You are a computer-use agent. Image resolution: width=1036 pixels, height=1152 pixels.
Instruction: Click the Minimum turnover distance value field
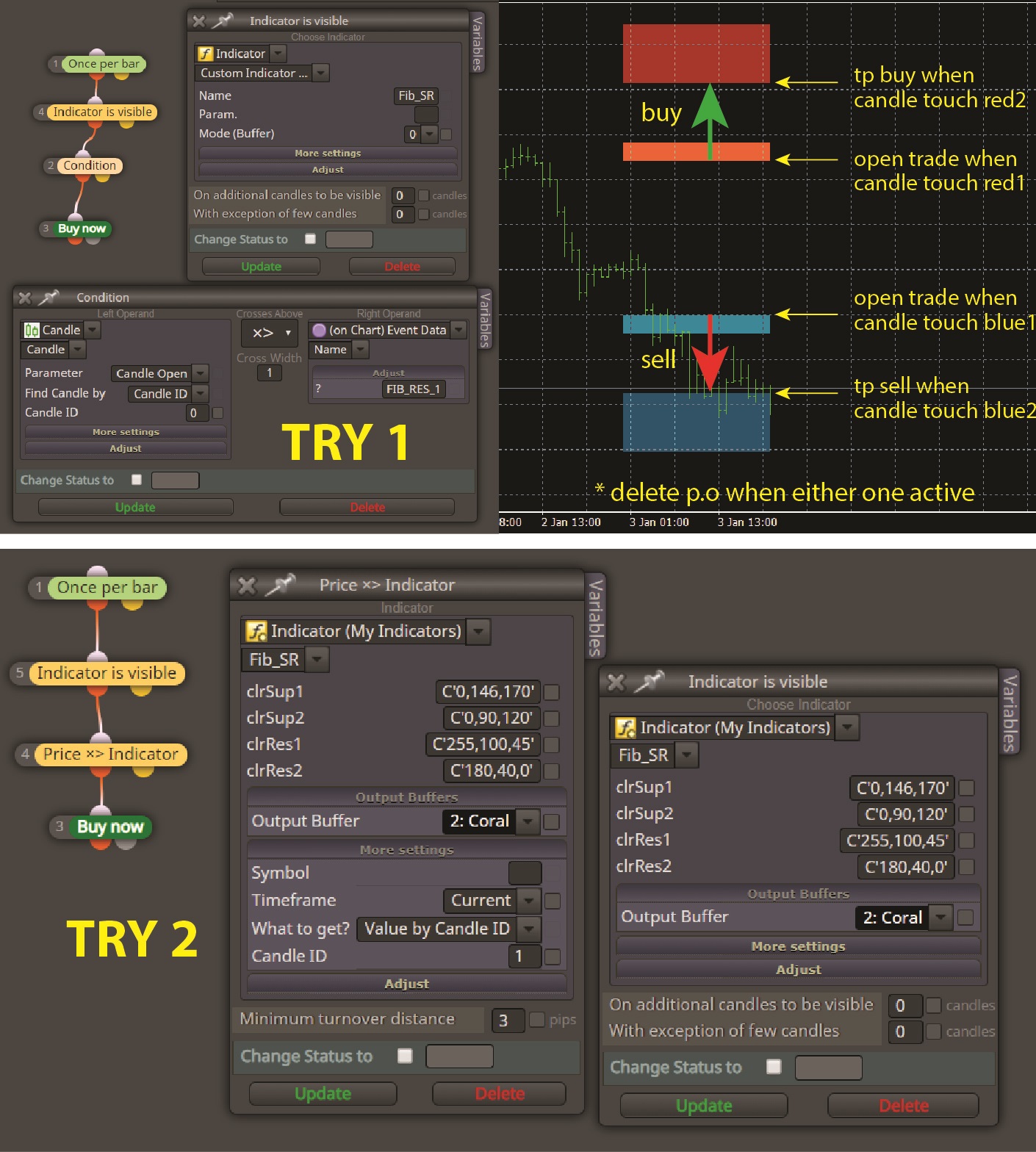pyautogui.click(x=508, y=1020)
